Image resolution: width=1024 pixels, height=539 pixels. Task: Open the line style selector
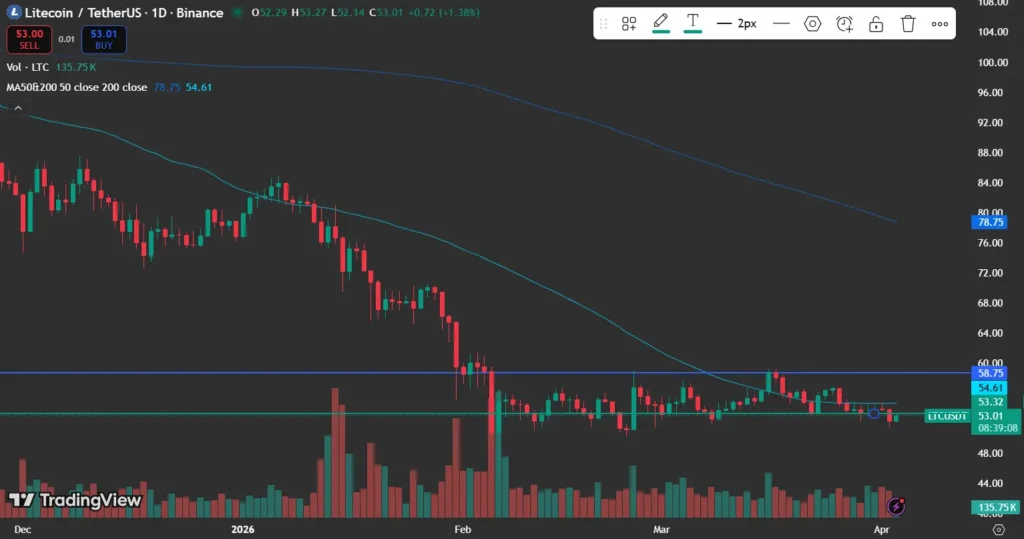point(781,24)
